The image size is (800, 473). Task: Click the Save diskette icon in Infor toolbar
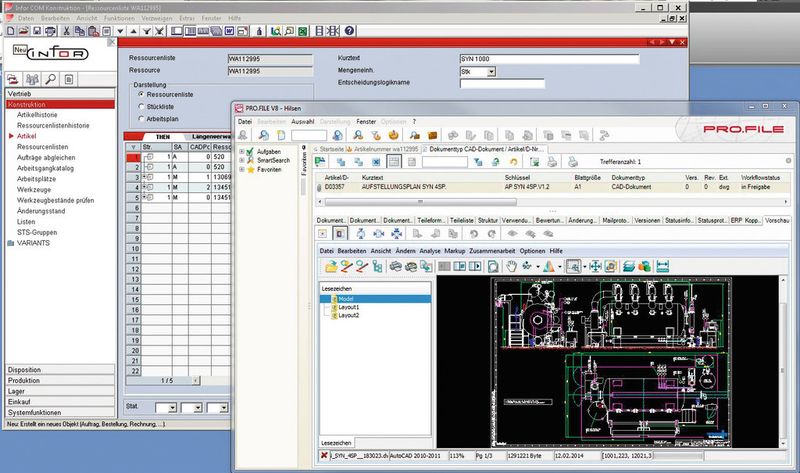point(37,31)
